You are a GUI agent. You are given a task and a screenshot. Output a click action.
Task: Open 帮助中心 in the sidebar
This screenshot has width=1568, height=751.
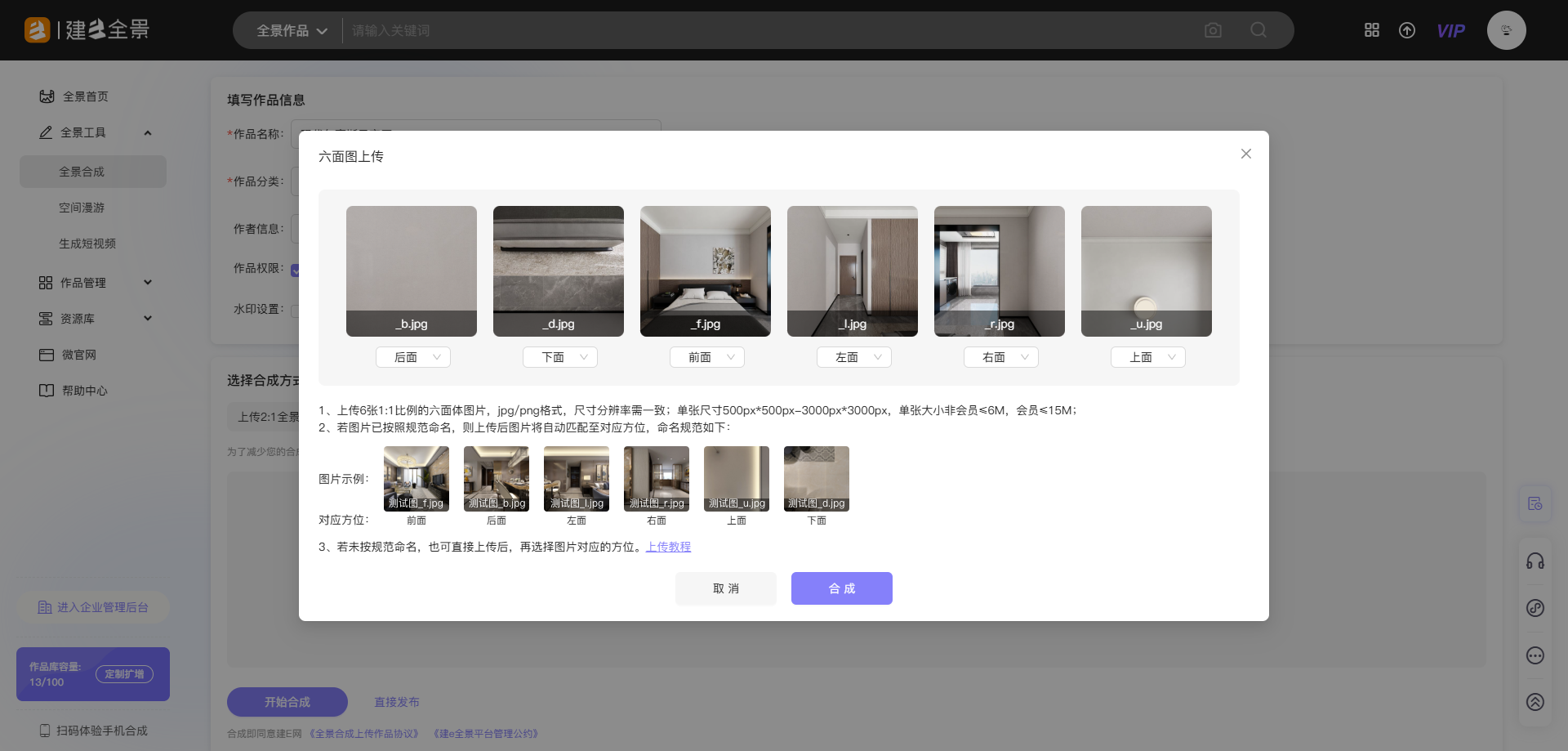(x=84, y=391)
